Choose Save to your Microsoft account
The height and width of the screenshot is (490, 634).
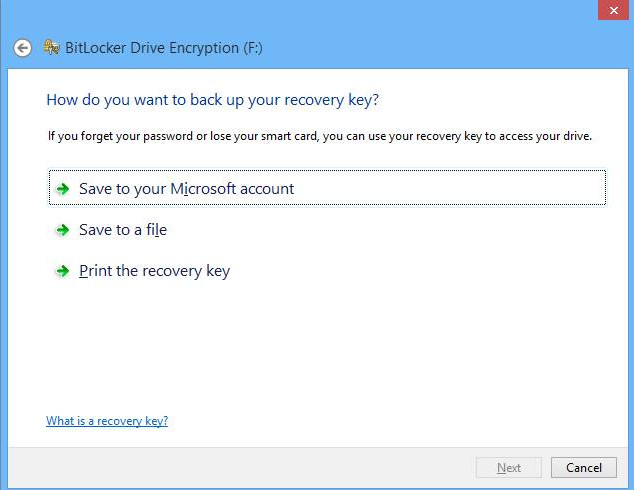[186, 189]
